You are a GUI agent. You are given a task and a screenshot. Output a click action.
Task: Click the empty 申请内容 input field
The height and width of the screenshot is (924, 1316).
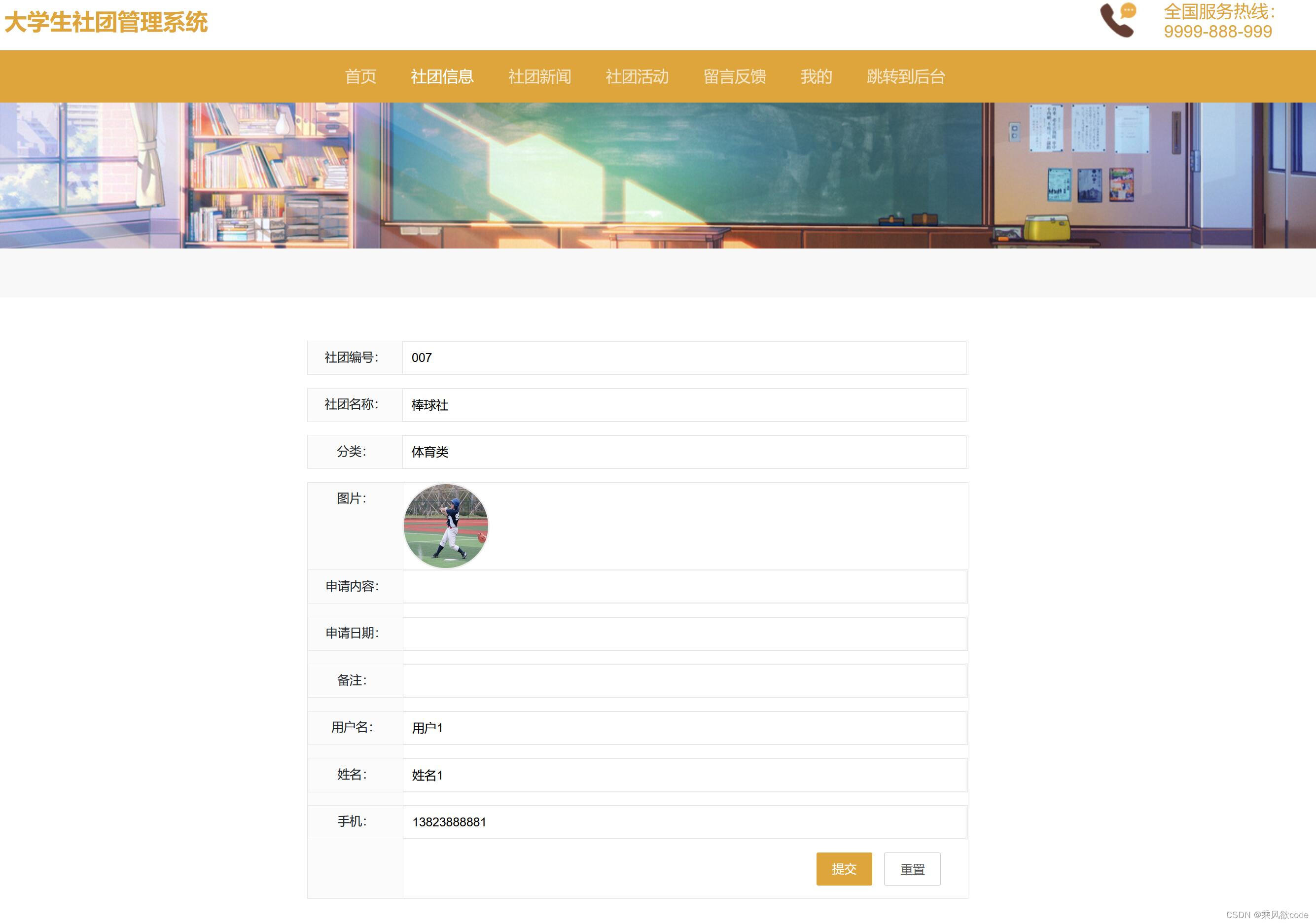[x=684, y=586]
